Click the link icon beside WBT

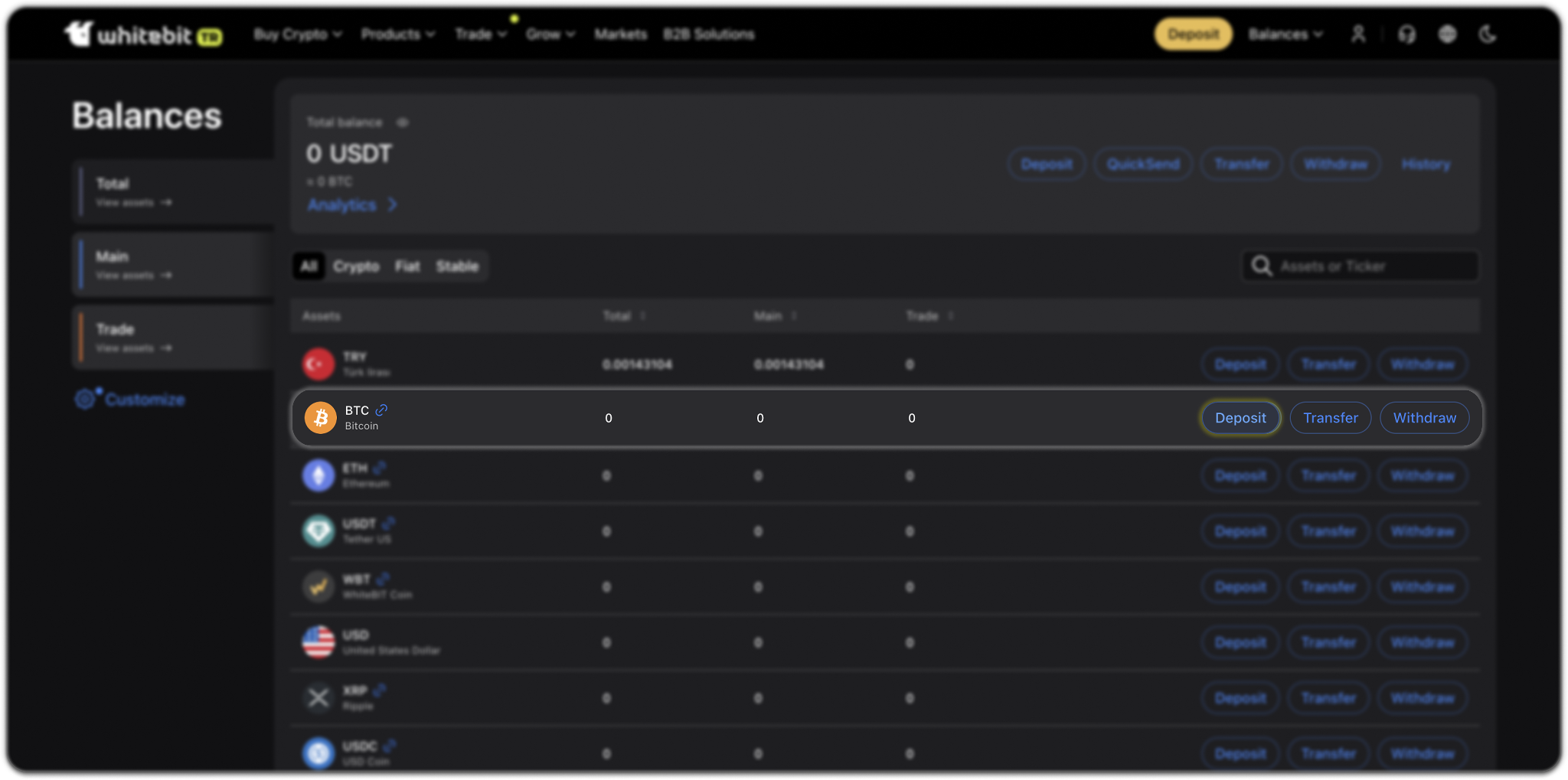[x=383, y=579]
